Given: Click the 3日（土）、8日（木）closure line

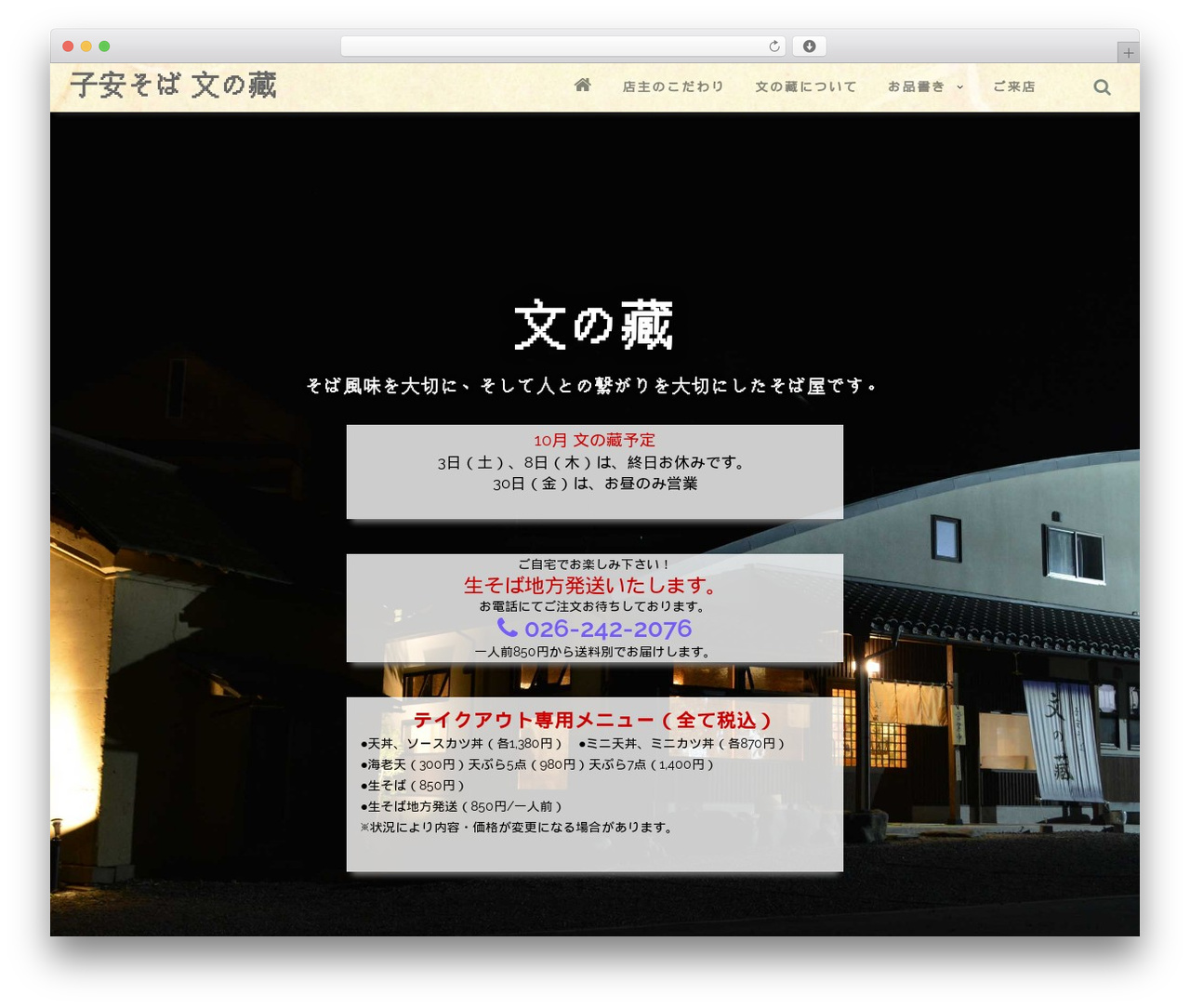Looking at the screenshot, I should coord(593,463).
